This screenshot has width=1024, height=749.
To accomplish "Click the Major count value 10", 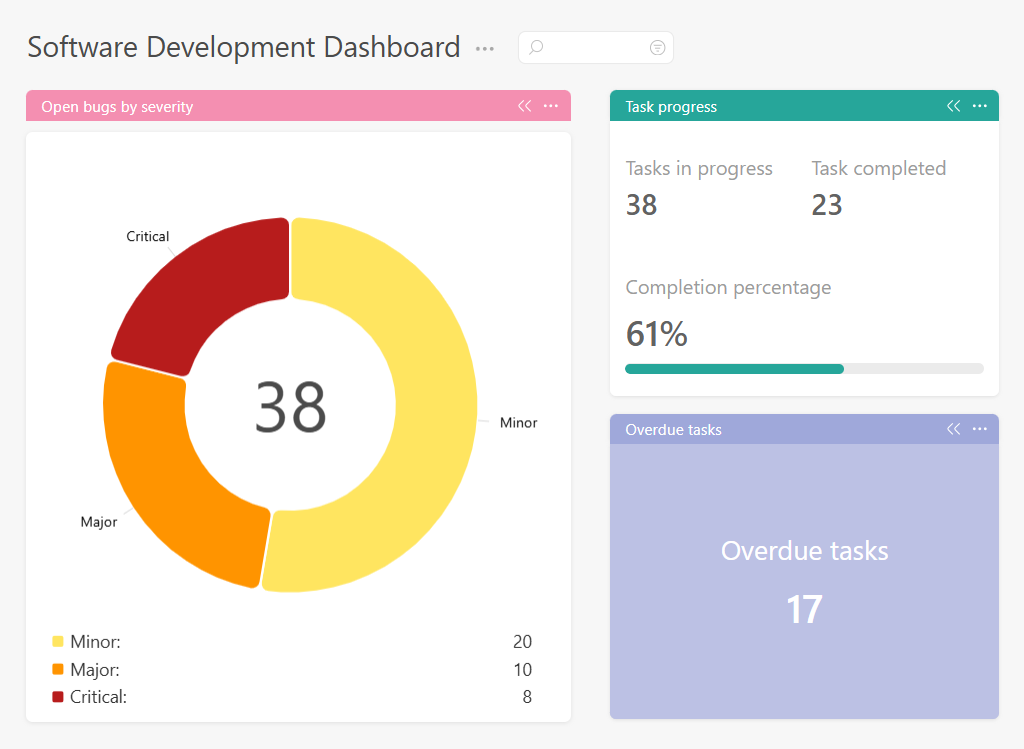I will pyautogui.click(x=522, y=670).
